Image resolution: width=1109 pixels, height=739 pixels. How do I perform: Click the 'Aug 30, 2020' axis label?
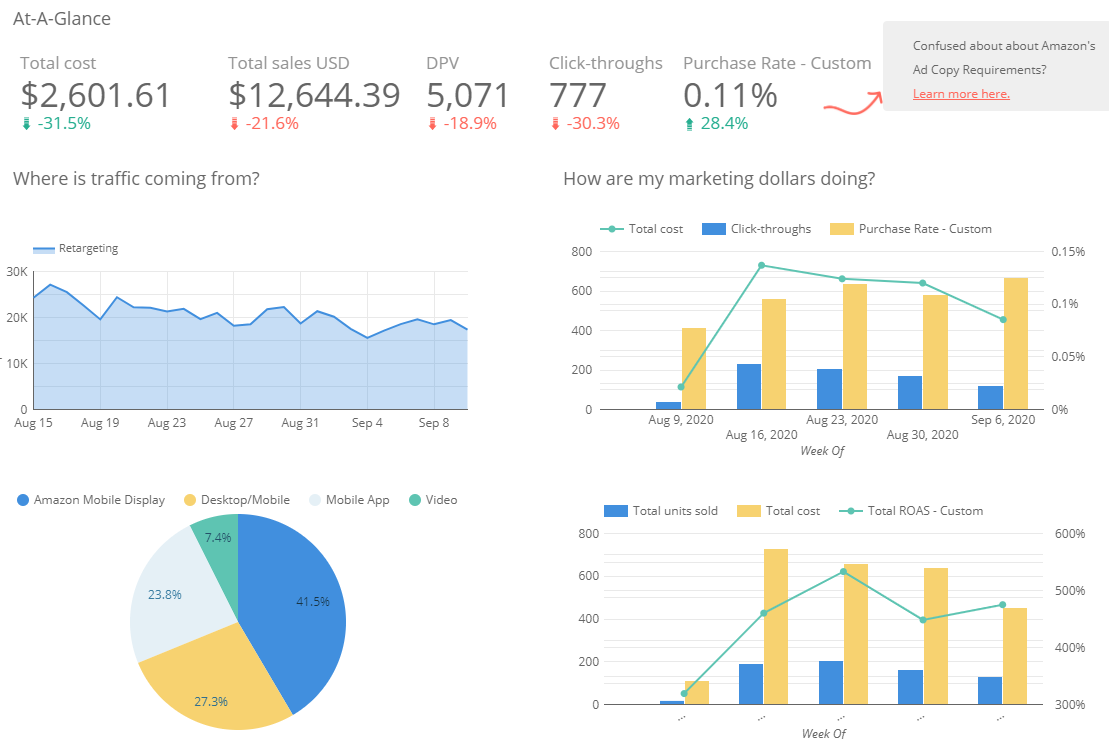922,435
